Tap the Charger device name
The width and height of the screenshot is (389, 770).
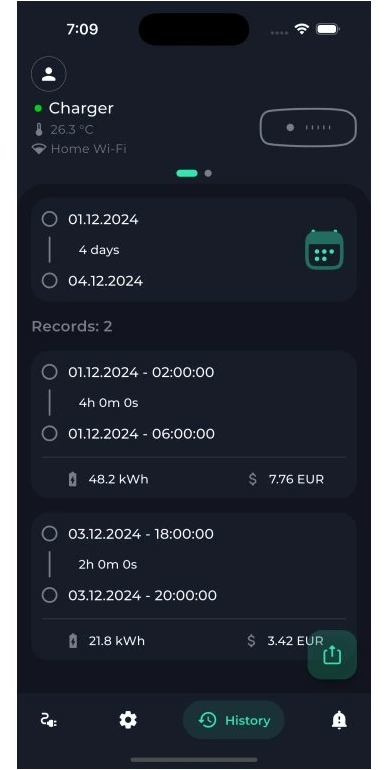(x=81, y=108)
